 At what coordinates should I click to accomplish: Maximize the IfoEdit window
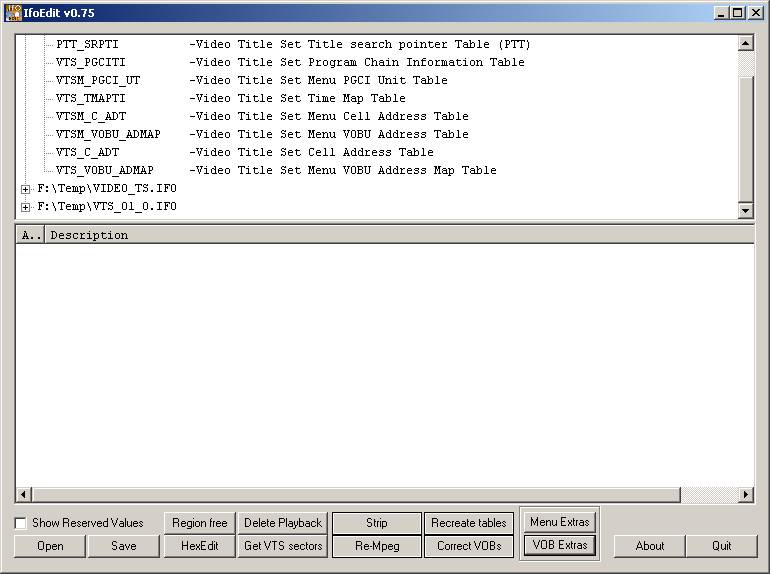pyautogui.click(x=738, y=13)
